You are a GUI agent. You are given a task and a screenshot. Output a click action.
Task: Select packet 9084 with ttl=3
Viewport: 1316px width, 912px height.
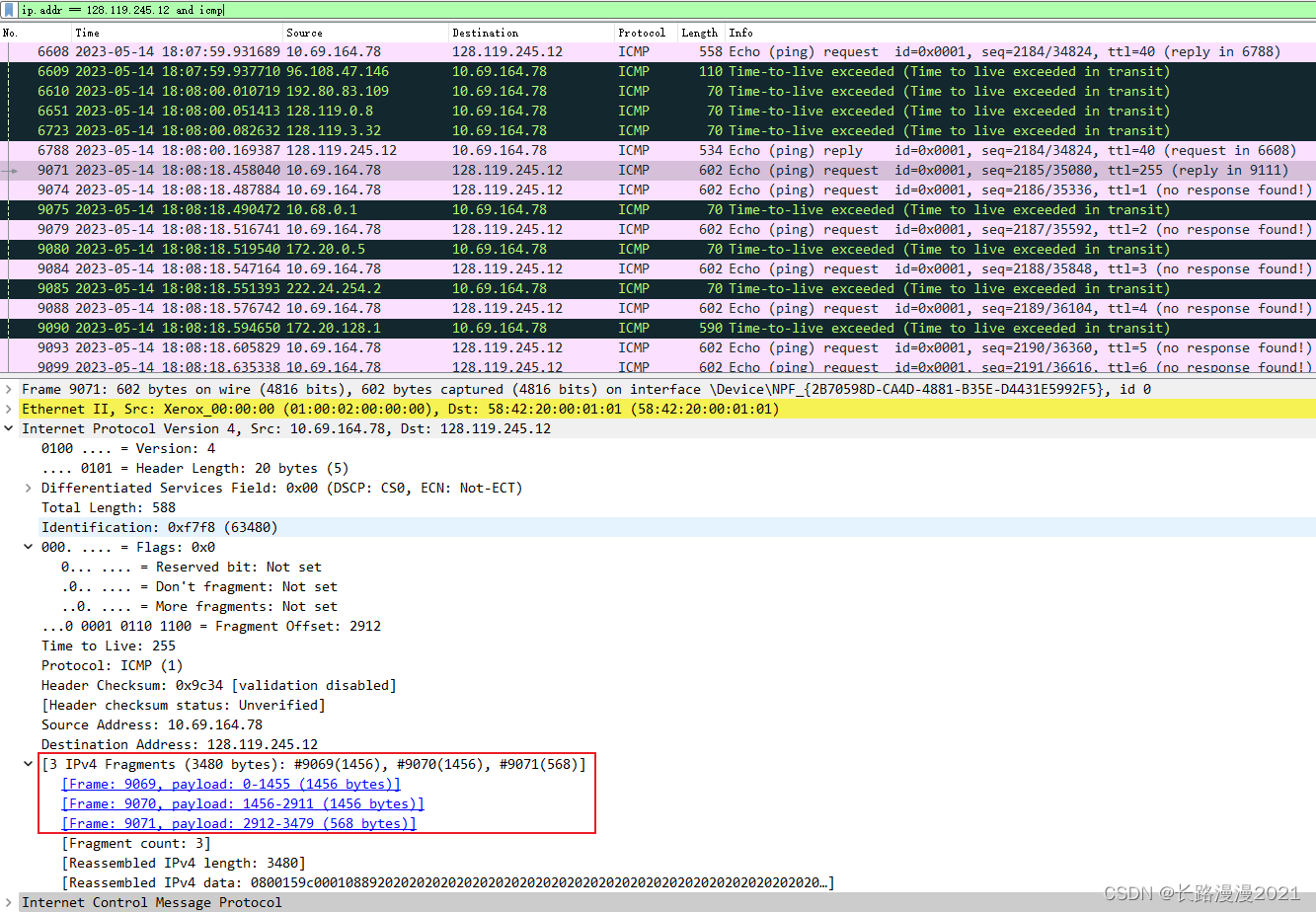click(658, 268)
